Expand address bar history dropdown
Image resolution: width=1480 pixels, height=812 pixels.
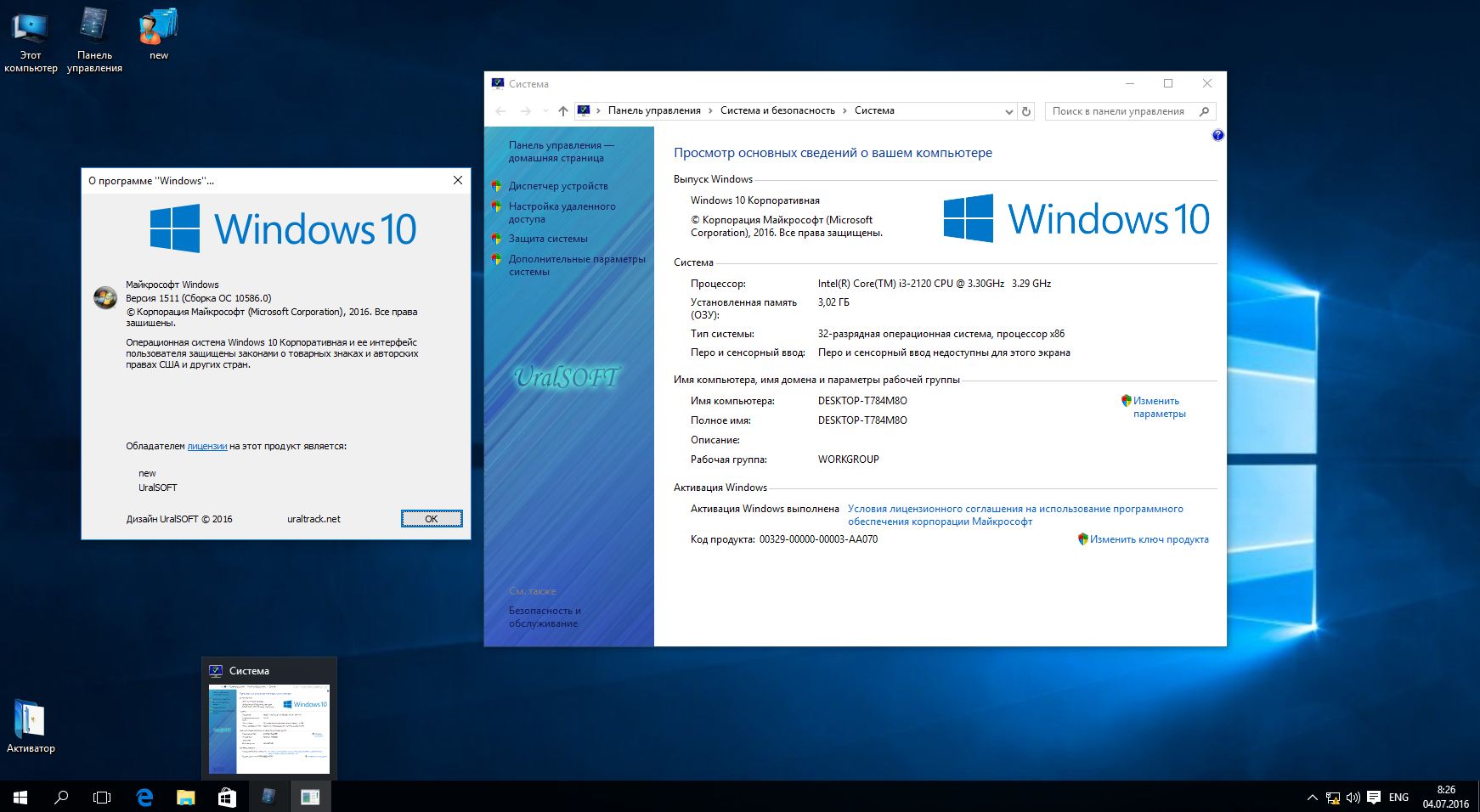(1008, 111)
